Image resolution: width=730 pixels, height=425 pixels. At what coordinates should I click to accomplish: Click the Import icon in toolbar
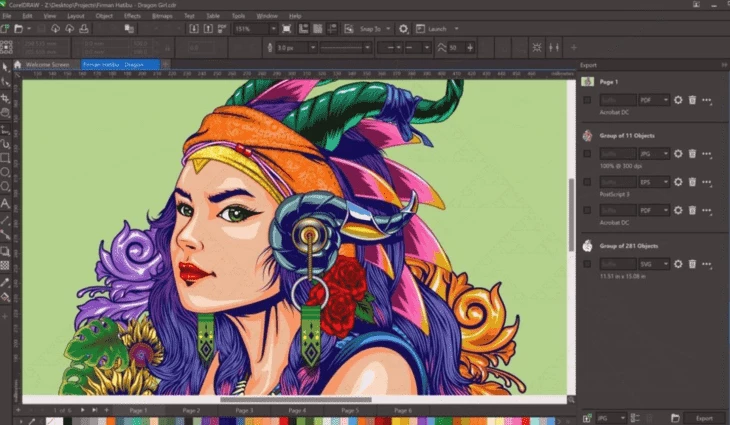pos(194,29)
